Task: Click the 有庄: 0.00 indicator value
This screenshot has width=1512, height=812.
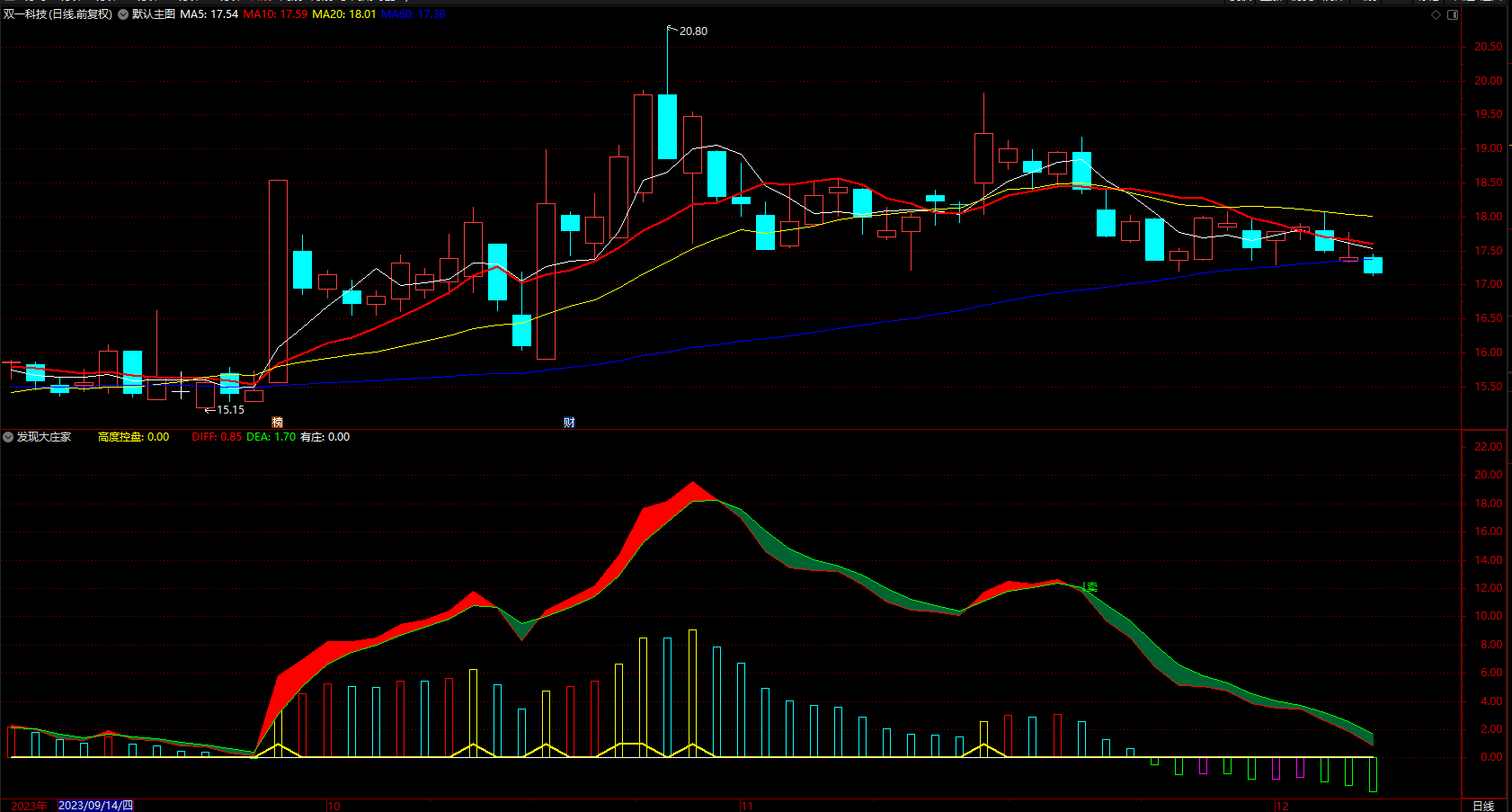Action: [x=325, y=437]
